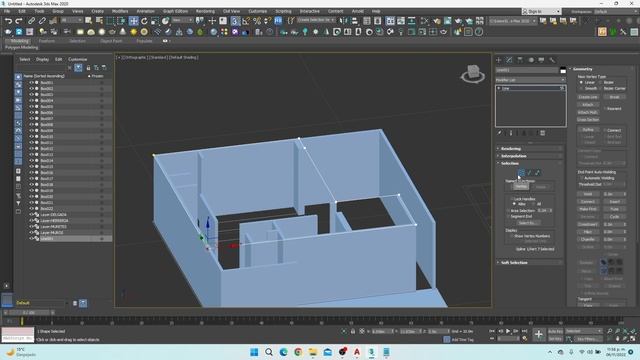Click the Align tool icon
The image size is (640, 360).
(x=355, y=21)
